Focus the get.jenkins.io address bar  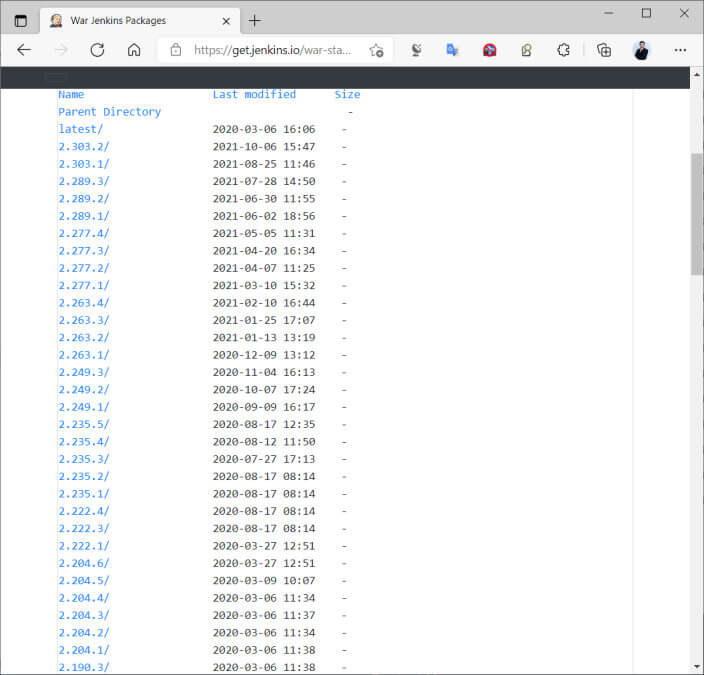click(273, 50)
